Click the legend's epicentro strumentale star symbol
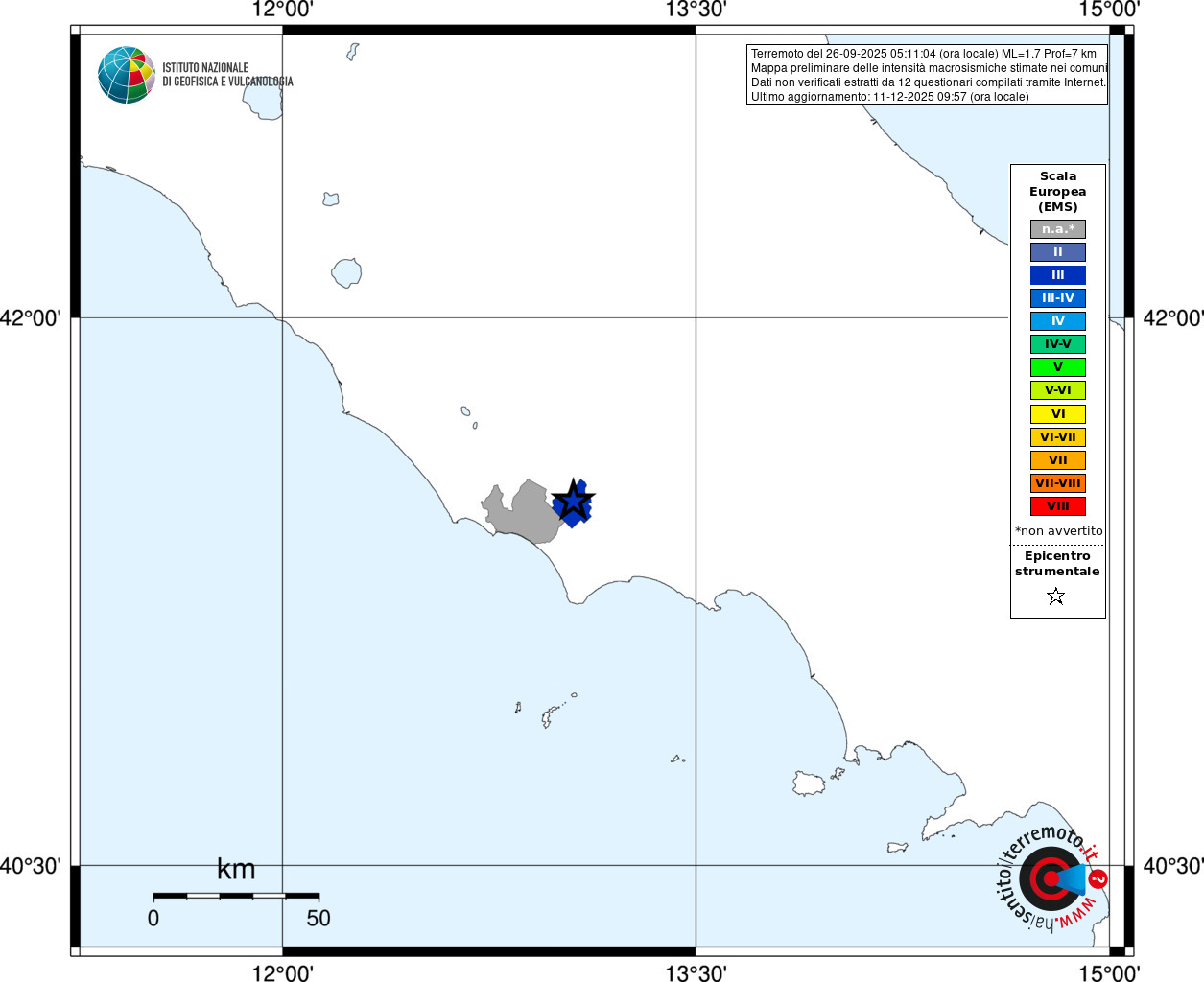 click(x=1056, y=596)
